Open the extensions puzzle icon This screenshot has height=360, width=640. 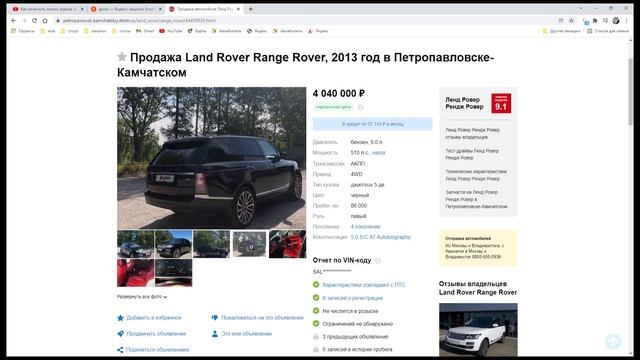595,20
